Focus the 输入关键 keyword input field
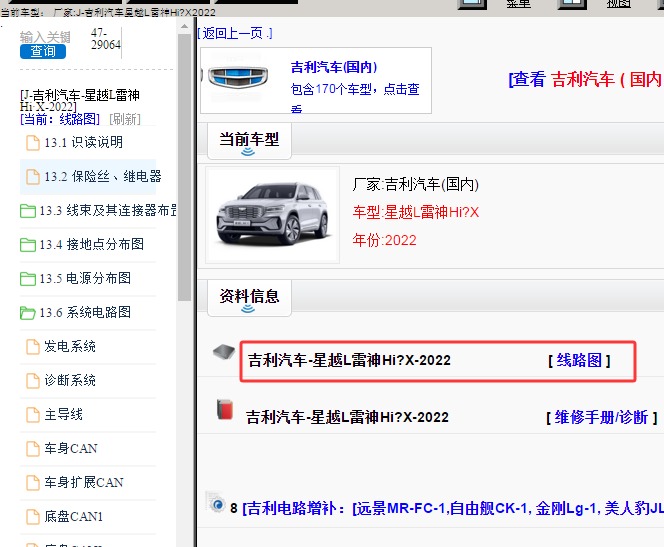 (x=44, y=37)
